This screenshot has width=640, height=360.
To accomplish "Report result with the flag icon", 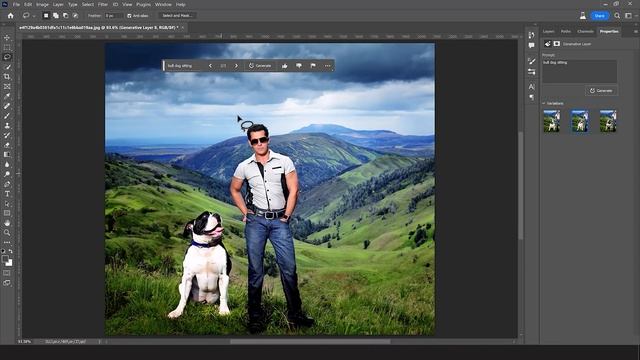I will tap(313, 66).
